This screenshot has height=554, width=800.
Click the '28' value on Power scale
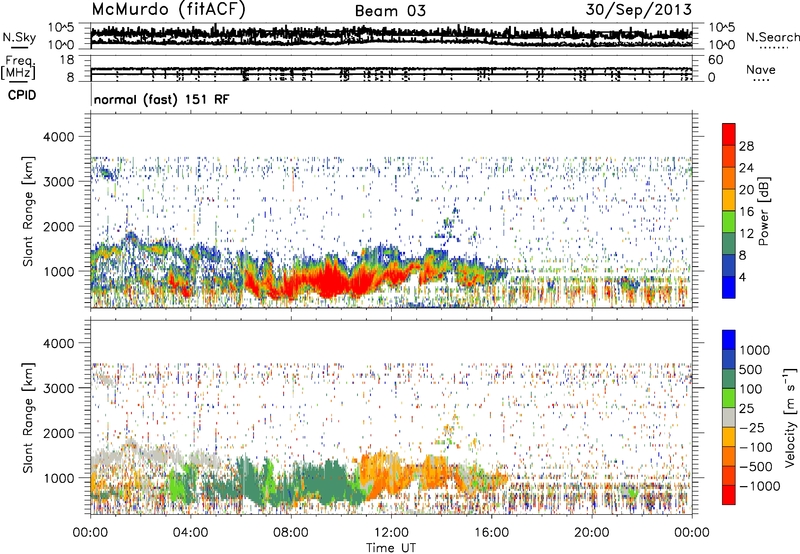coord(746,146)
